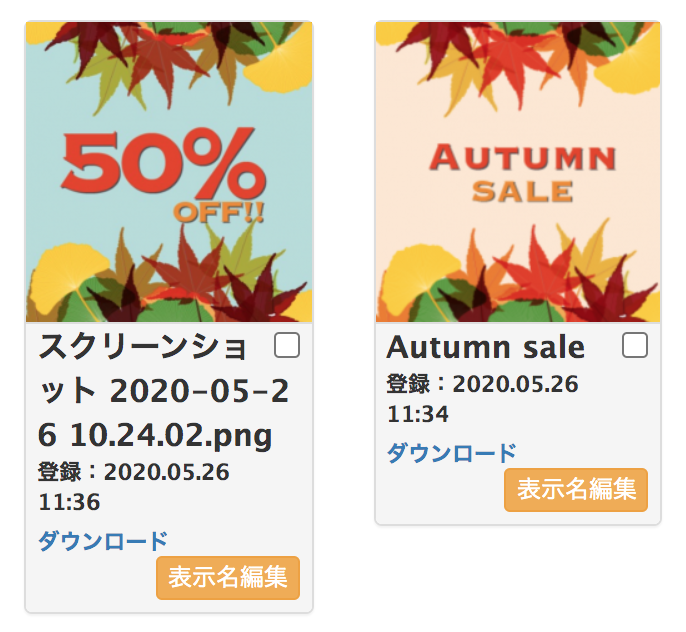Click the 登録:2020.05.26 11:34 date text
Screen dimensions: 686x632
[x=483, y=398]
